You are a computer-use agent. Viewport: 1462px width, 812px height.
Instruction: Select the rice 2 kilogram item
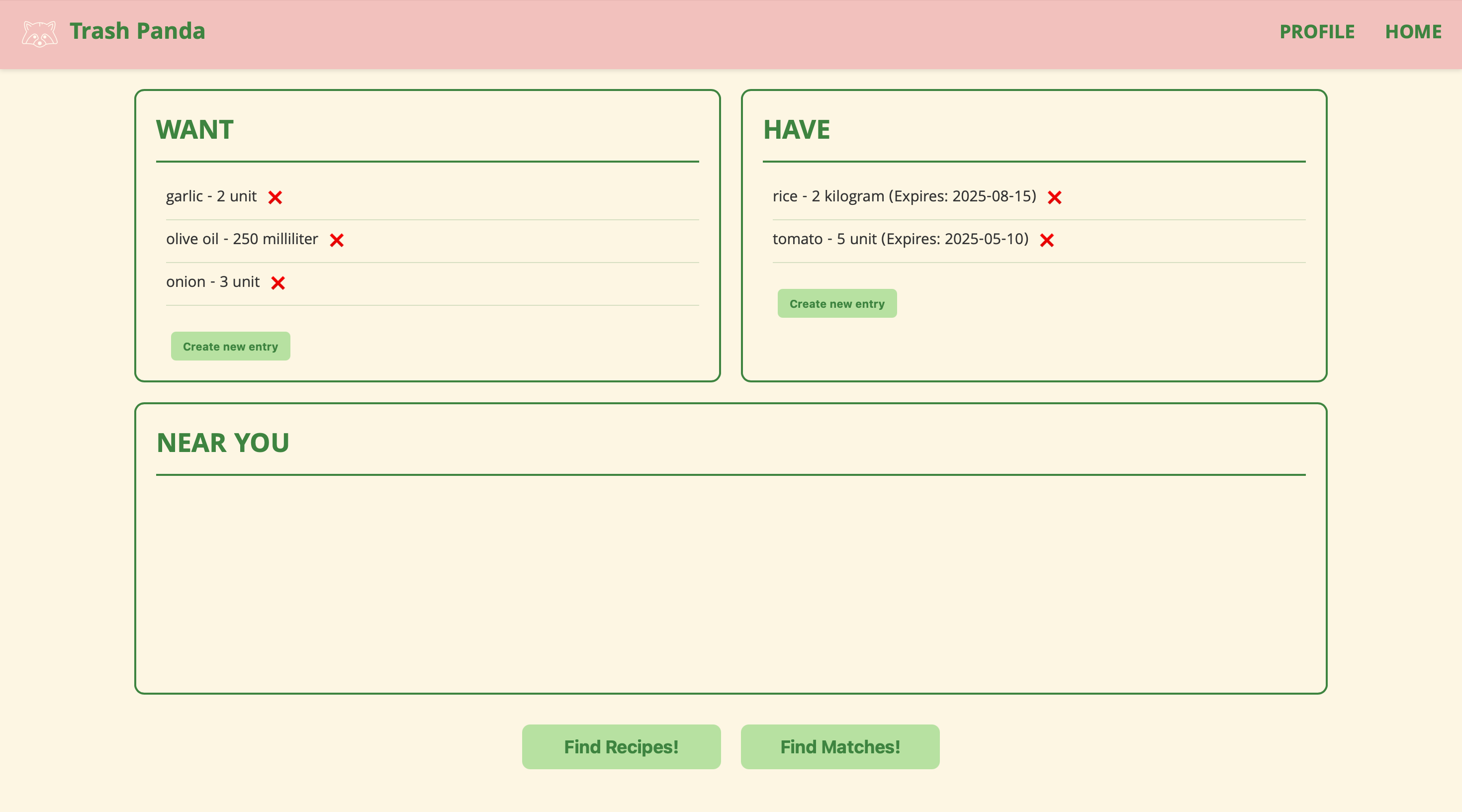point(904,196)
